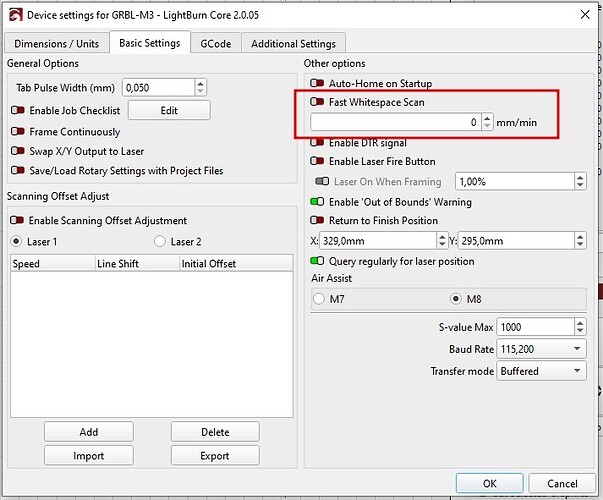
Task: Open the Additional Settings tab
Action: [293, 43]
